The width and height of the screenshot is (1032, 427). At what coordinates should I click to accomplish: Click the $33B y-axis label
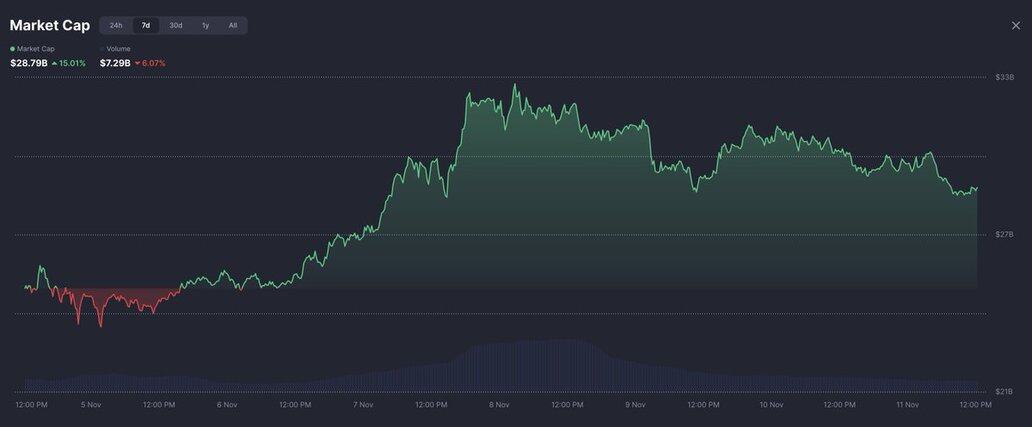click(1005, 77)
